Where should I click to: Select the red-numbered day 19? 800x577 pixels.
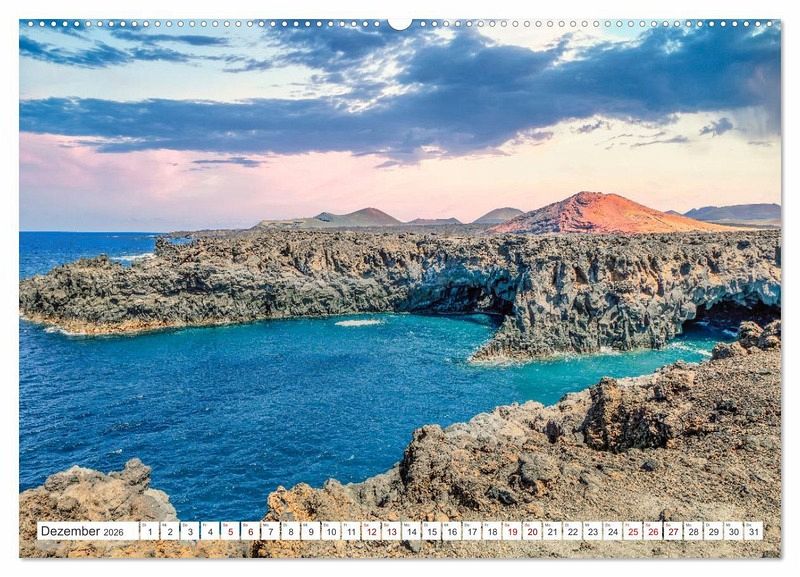(x=512, y=531)
